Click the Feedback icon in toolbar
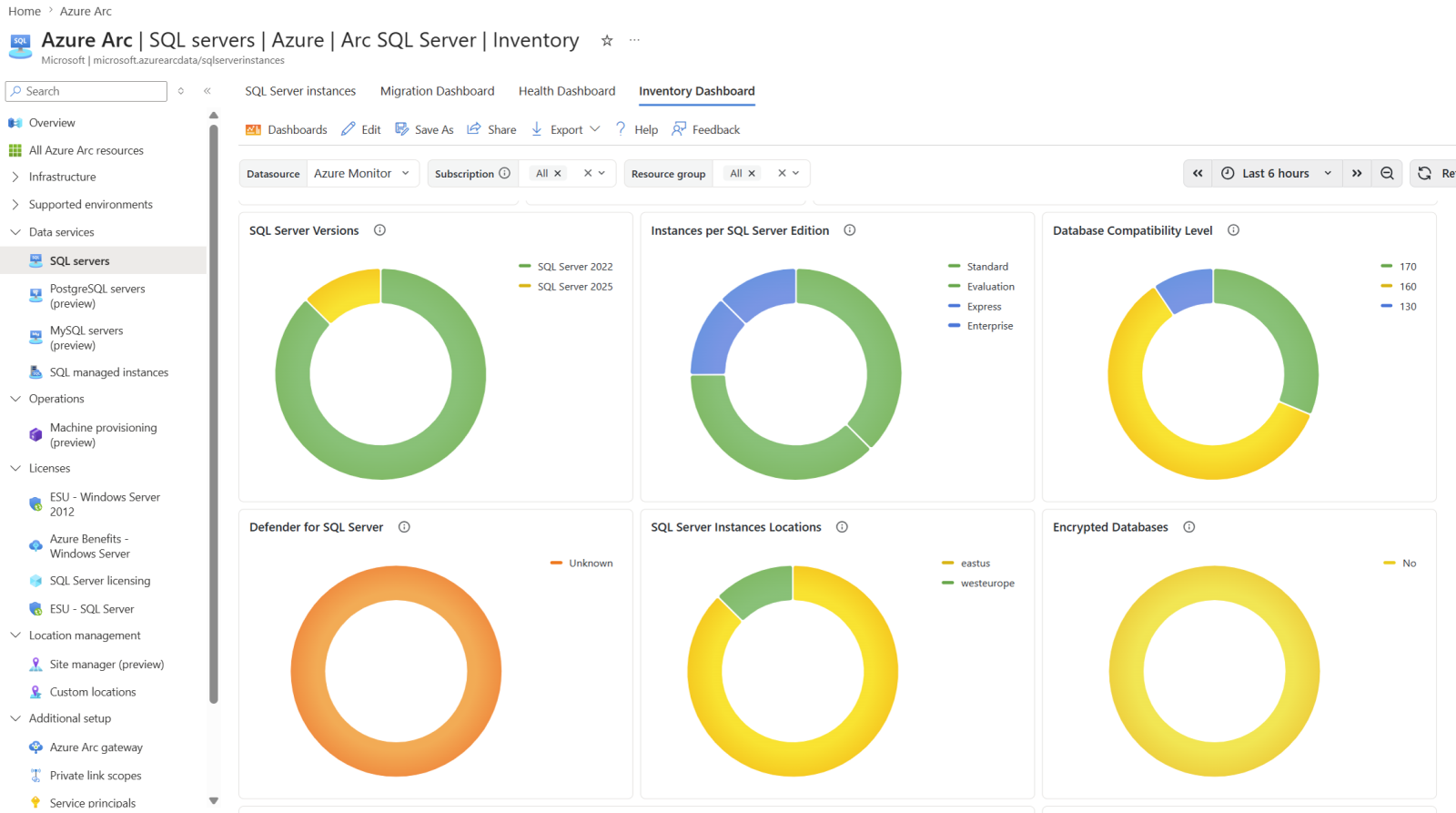Screen dimensions: 1456x813 679,129
